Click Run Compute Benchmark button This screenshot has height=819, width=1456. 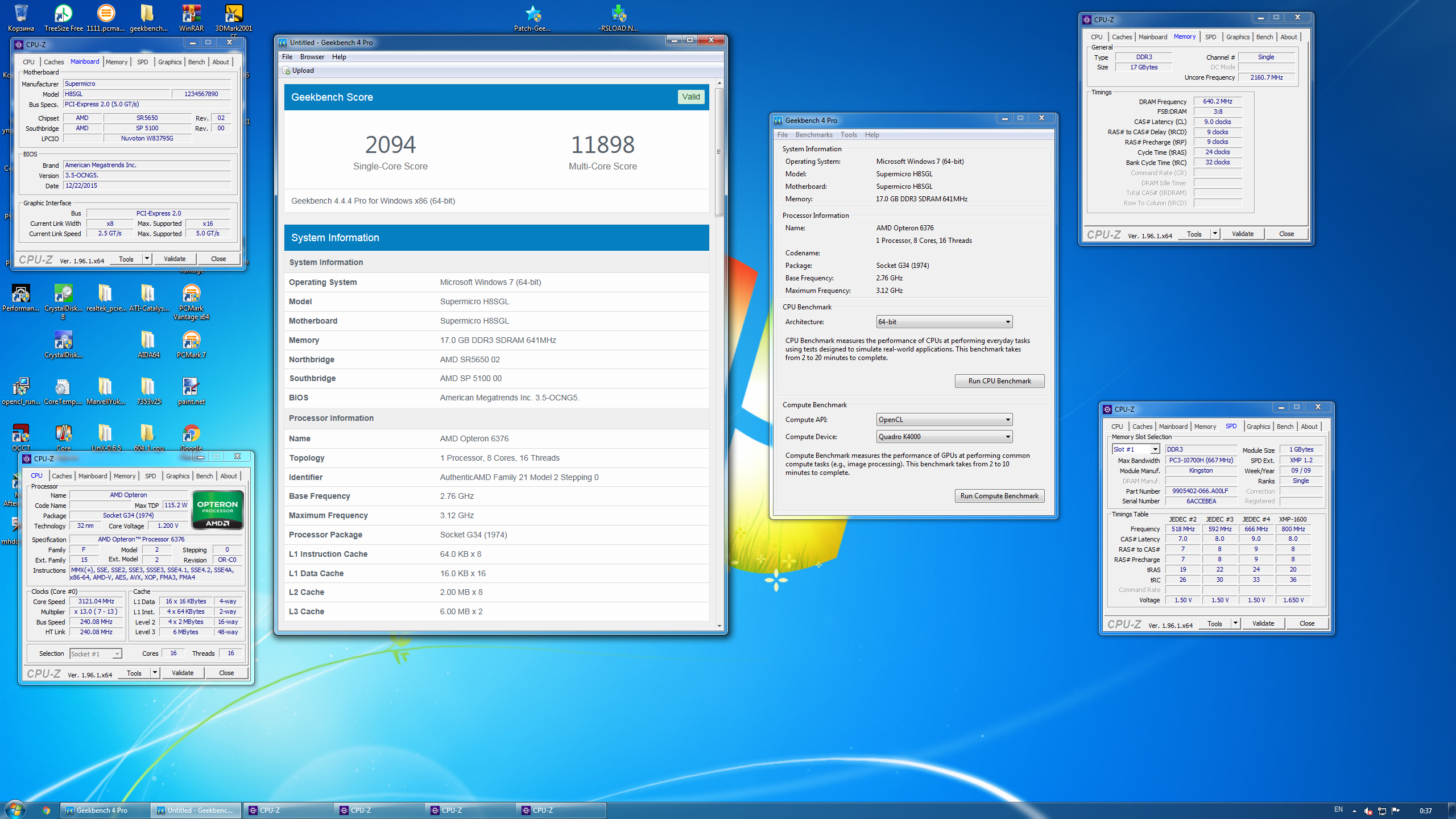[999, 496]
